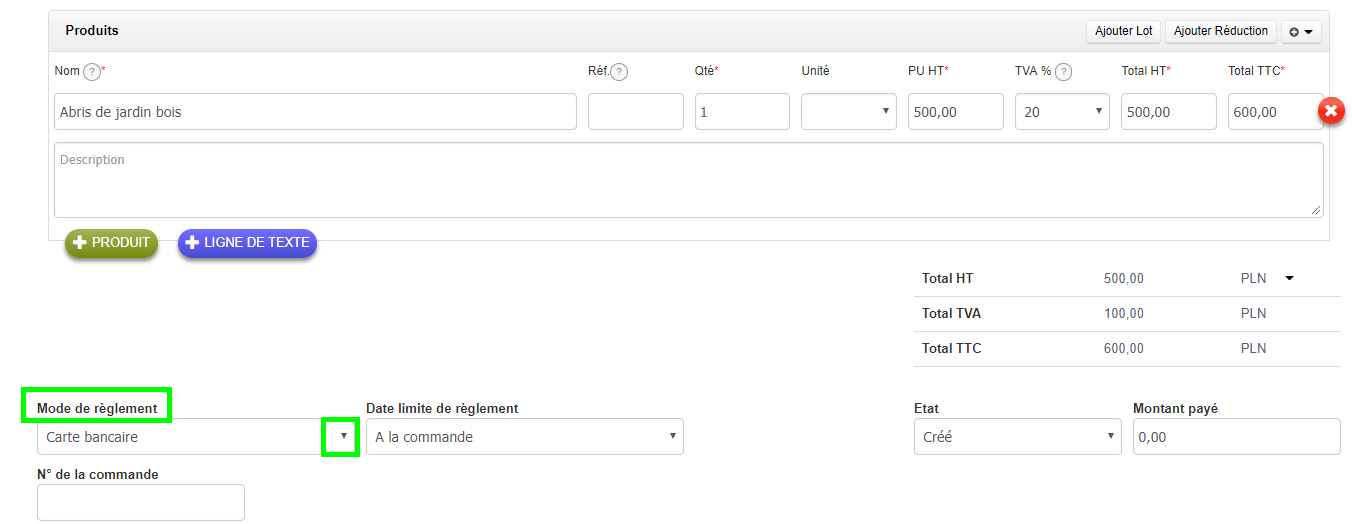
Task: Open the Etat status dropdown
Action: coord(1017,437)
